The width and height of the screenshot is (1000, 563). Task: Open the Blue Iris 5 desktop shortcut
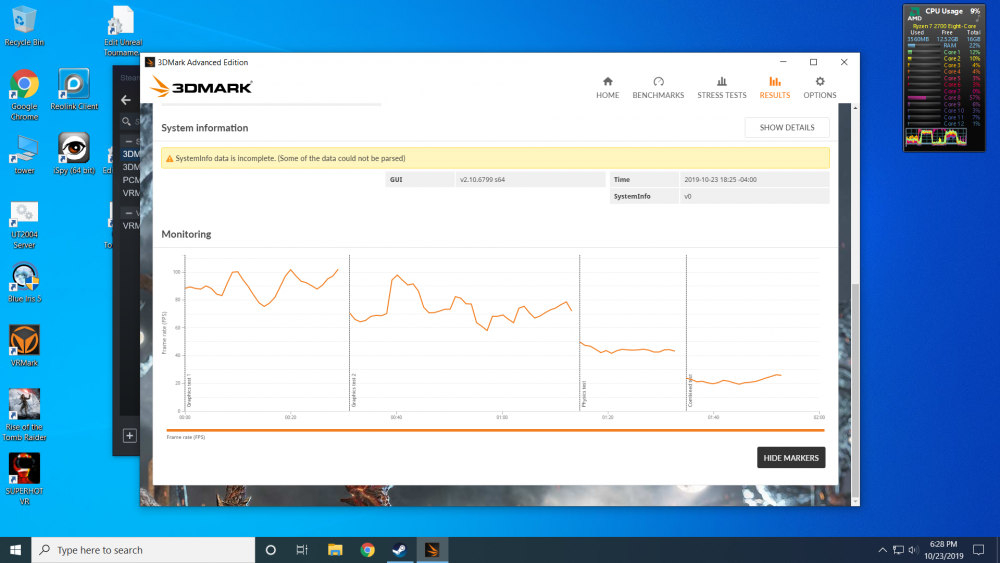pyautogui.click(x=24, y=283)
